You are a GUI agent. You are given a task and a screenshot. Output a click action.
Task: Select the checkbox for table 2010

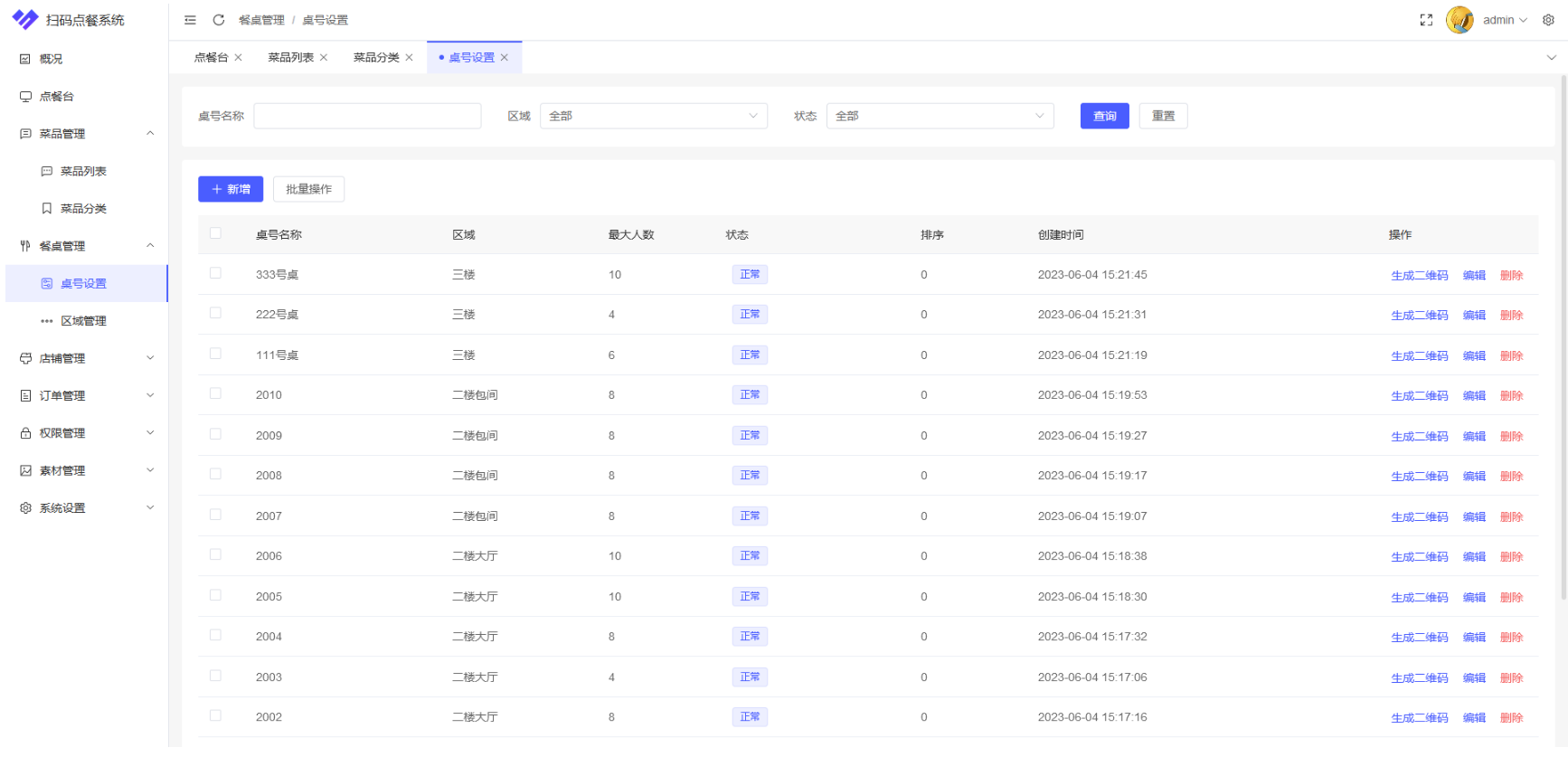click(215, 393)
